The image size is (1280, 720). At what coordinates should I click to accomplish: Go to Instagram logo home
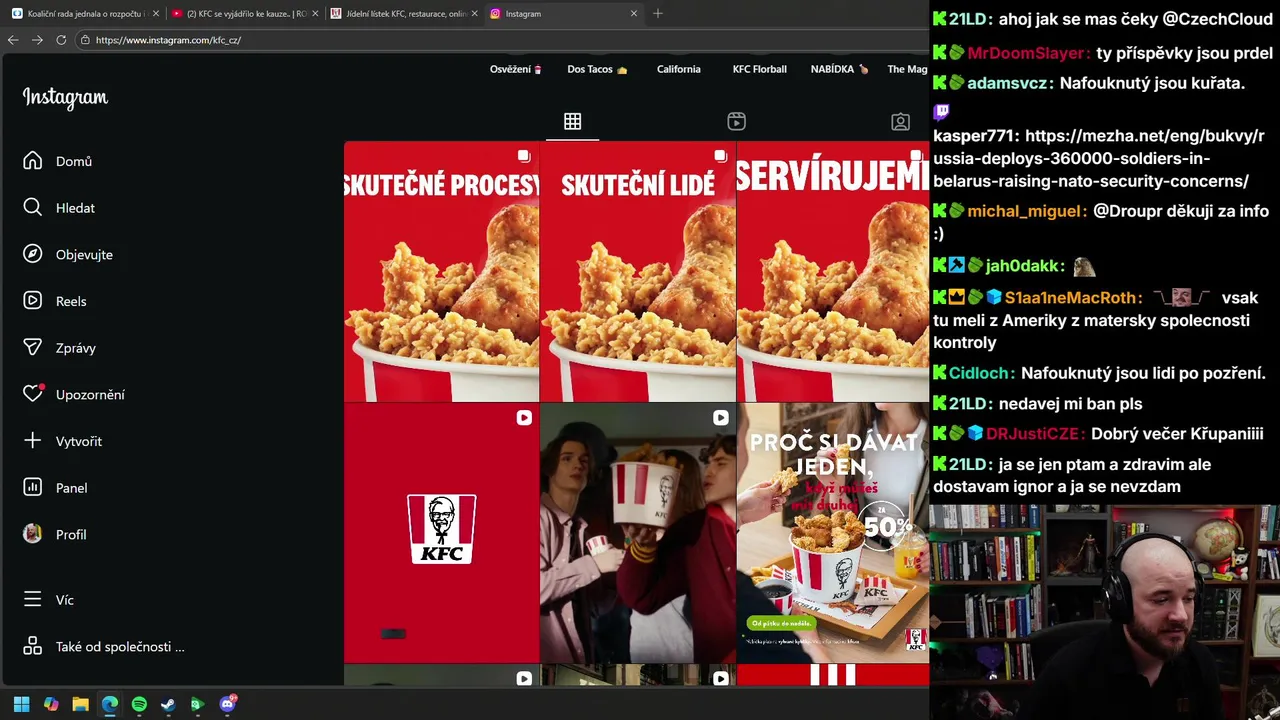[65, 98]
